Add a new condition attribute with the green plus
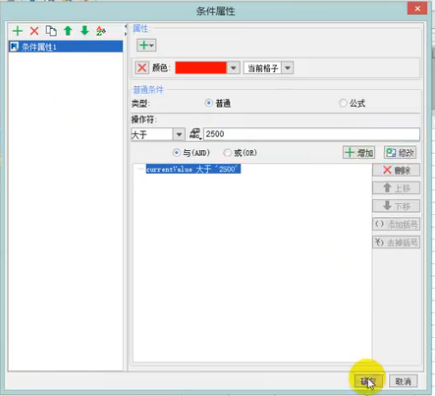This screenshot has height=396, width=435. coord(17,31)
